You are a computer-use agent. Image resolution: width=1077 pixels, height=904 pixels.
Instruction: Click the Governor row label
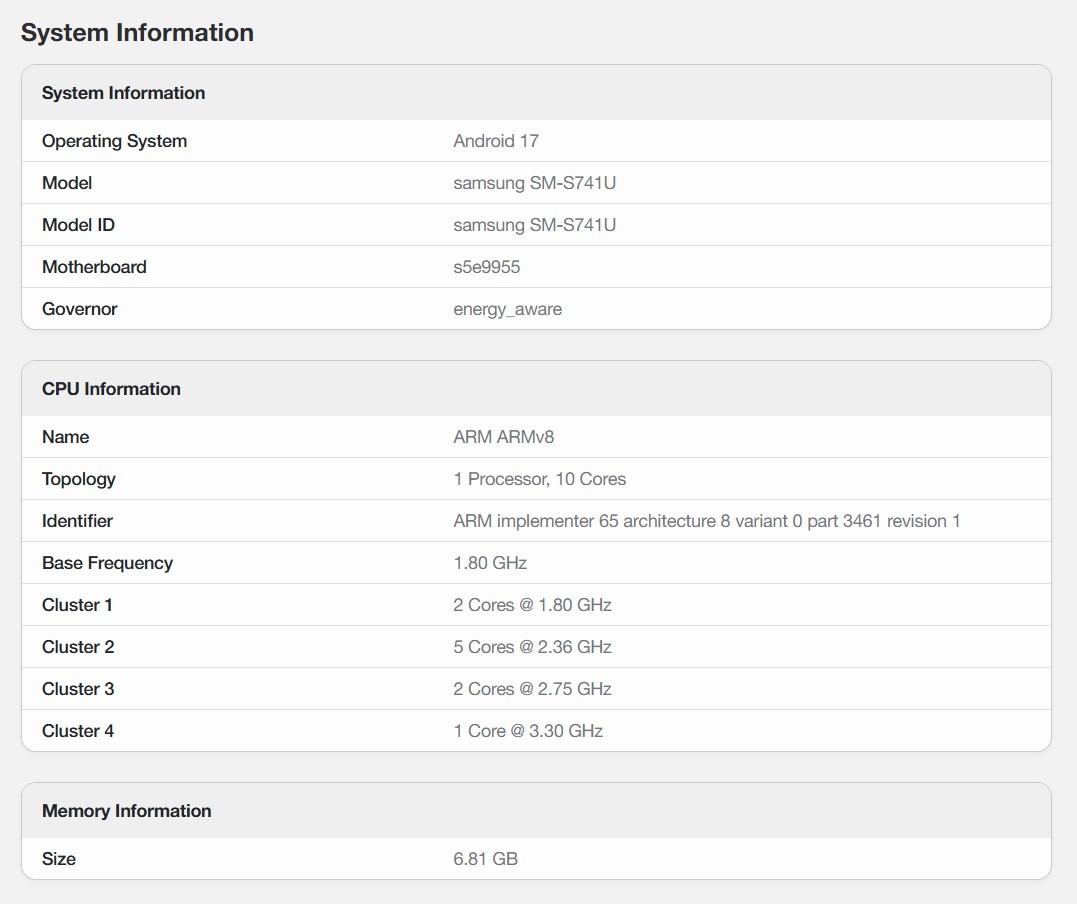pyautogui.click(x=79, y=309)
